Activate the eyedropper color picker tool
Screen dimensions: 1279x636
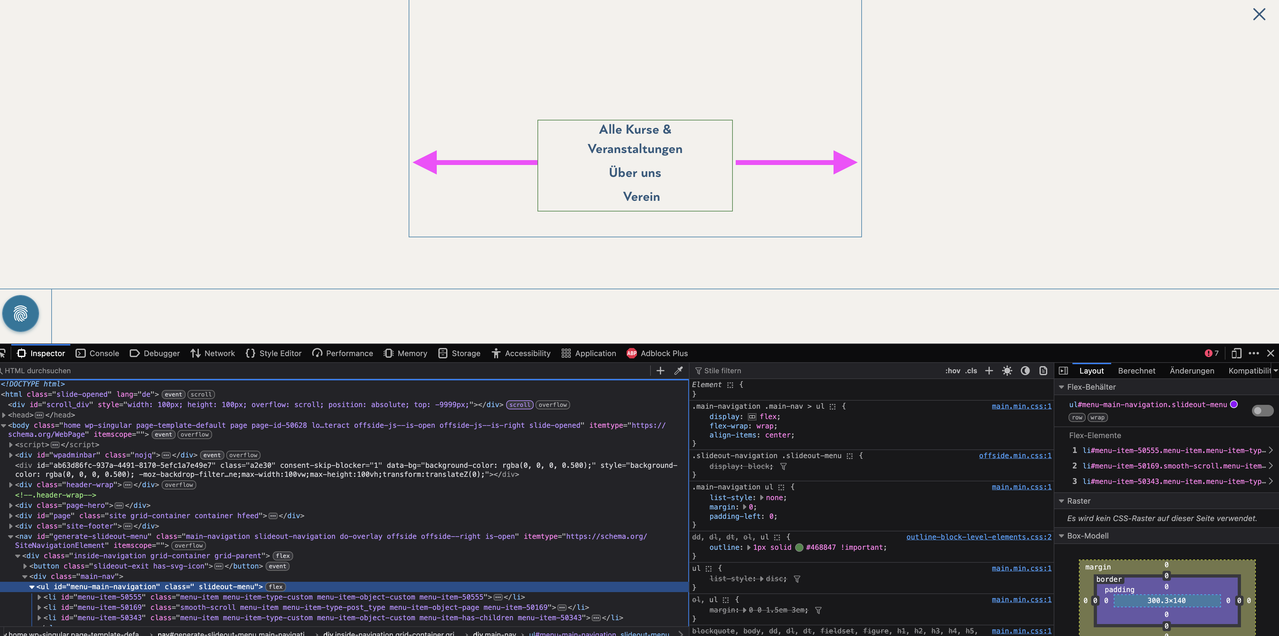[x=678, y=370]
